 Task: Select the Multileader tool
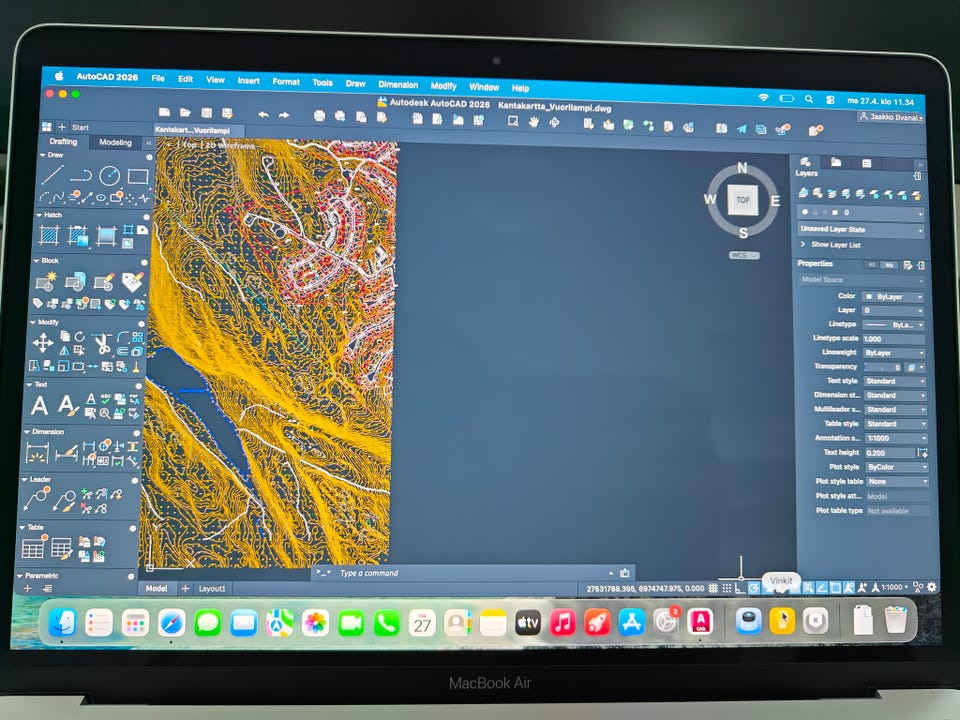tap(36, 500)
